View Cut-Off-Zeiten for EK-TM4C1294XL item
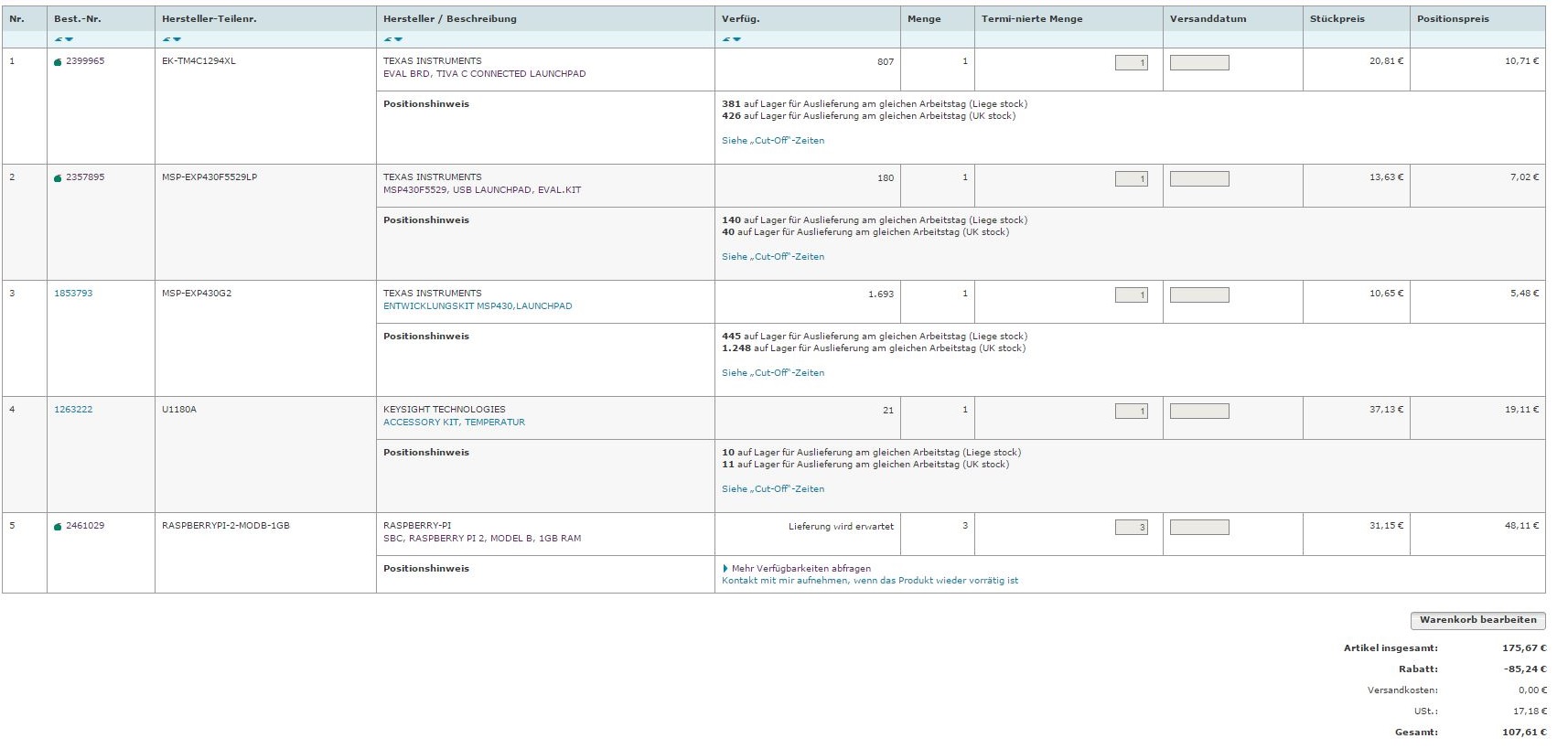This screenshot has width=1568, height=749. click(x=773, y=141)
